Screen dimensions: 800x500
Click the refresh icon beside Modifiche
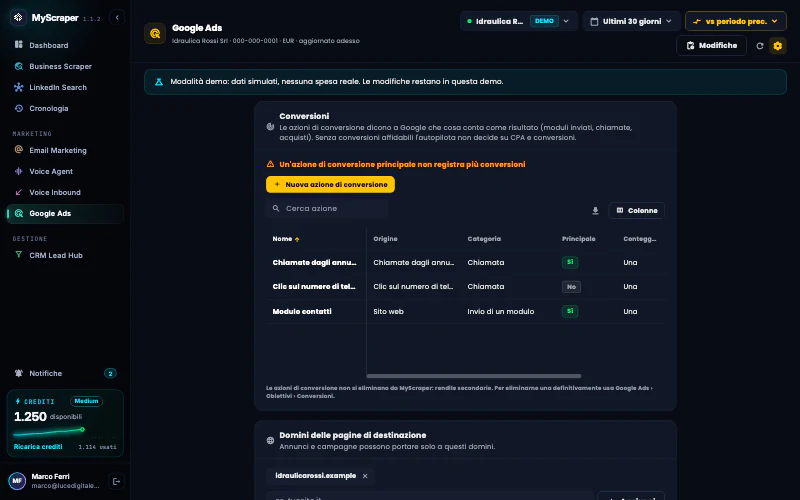(x=760, y=46)
